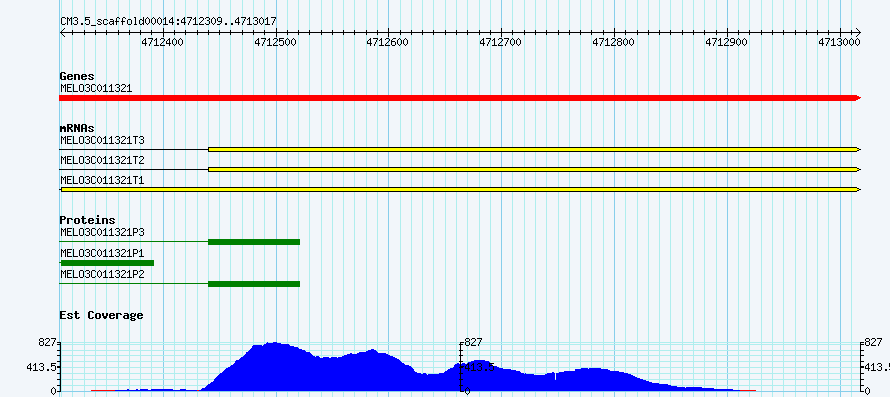Click ruler position 4712800

tap(614, 42)
